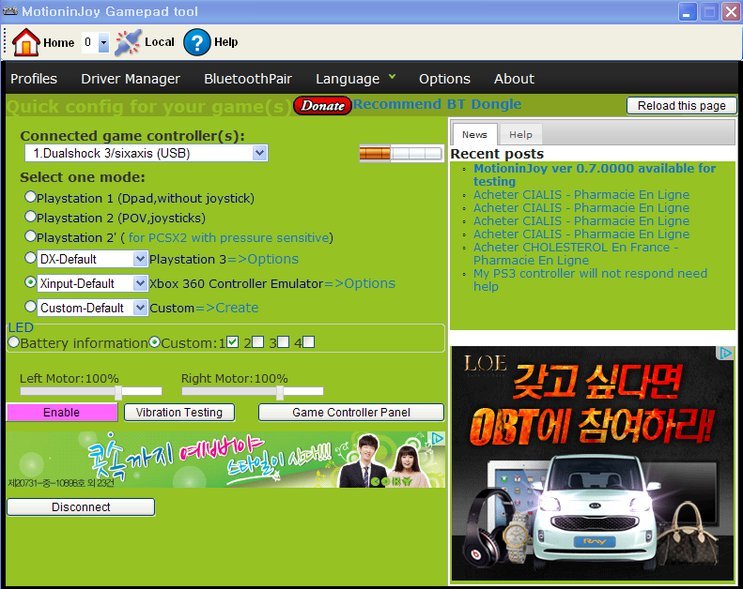
Task: Open Driver Manager page
Action: pos(130,79)
